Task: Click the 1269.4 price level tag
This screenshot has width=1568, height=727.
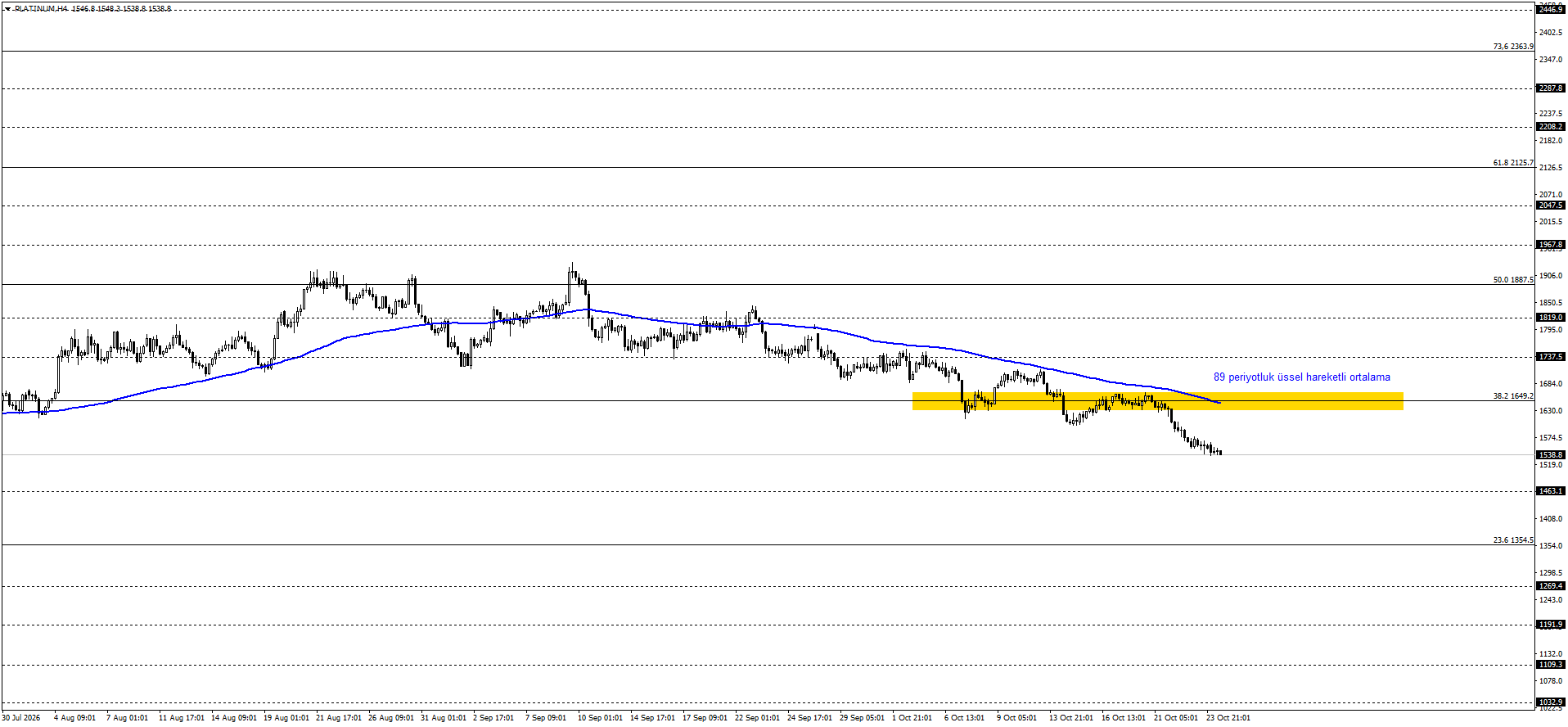Action: point(1551,586)
